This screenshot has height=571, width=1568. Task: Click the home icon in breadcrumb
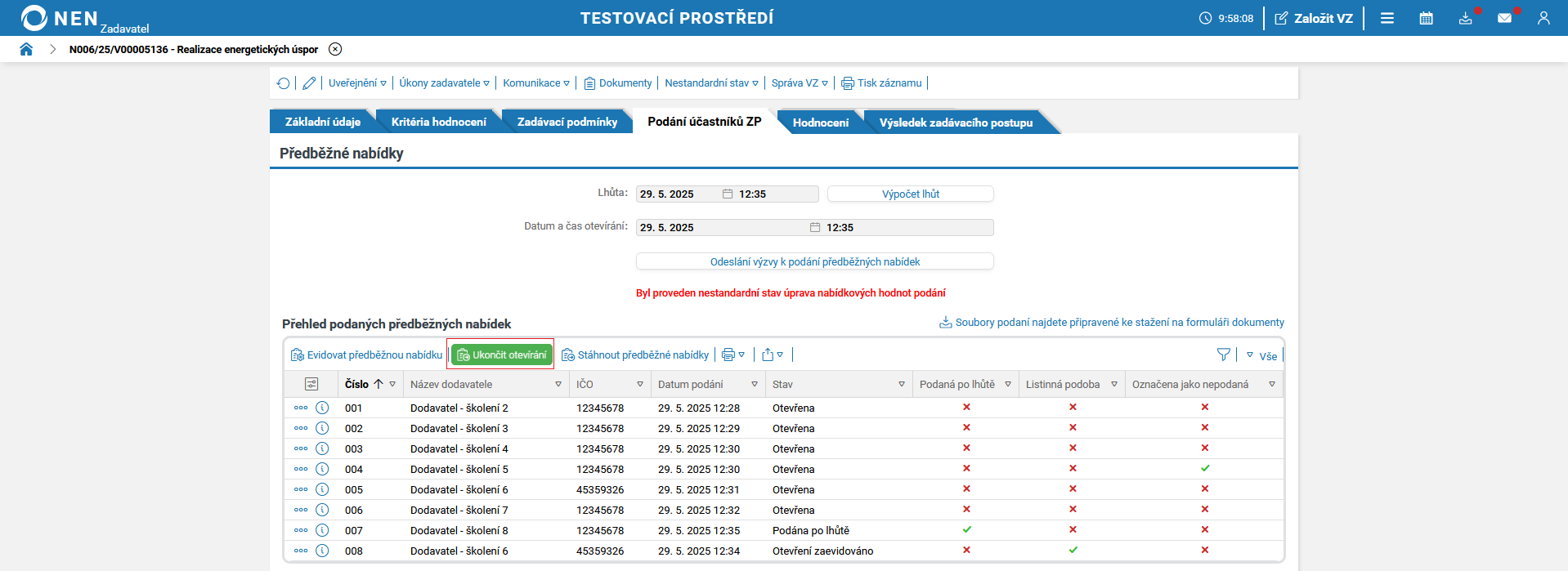[x=26, y=49]
